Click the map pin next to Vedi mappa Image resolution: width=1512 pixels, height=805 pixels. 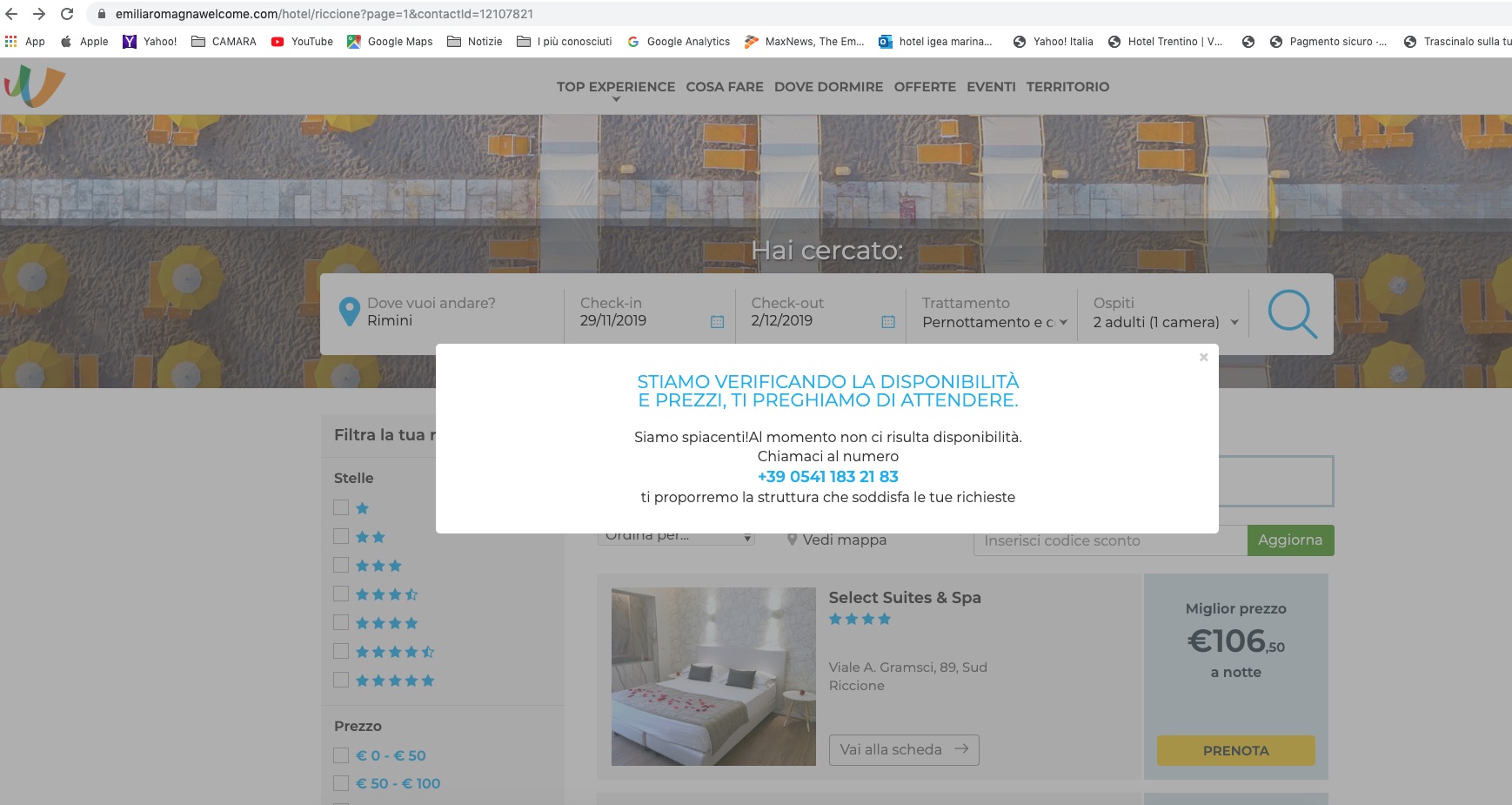pos(792,540)
